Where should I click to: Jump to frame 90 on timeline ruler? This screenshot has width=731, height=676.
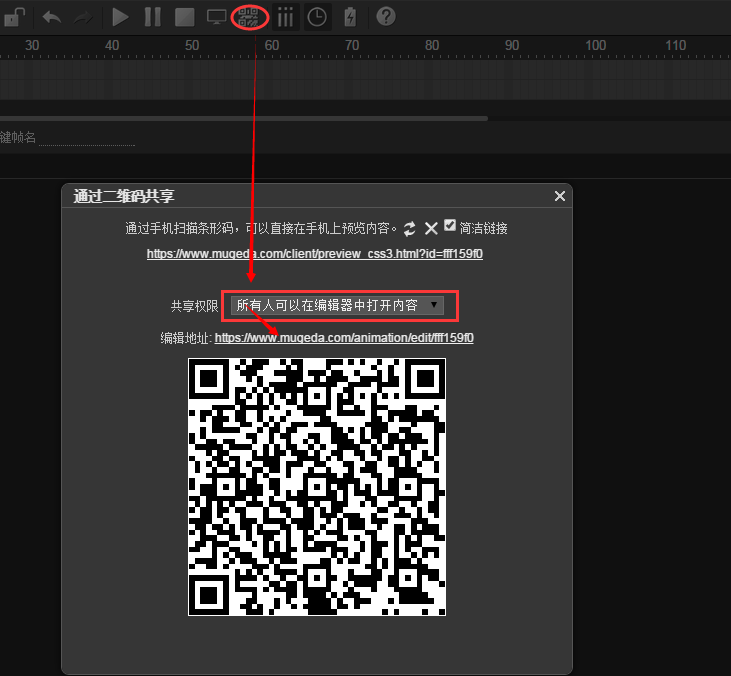(512, 45)
